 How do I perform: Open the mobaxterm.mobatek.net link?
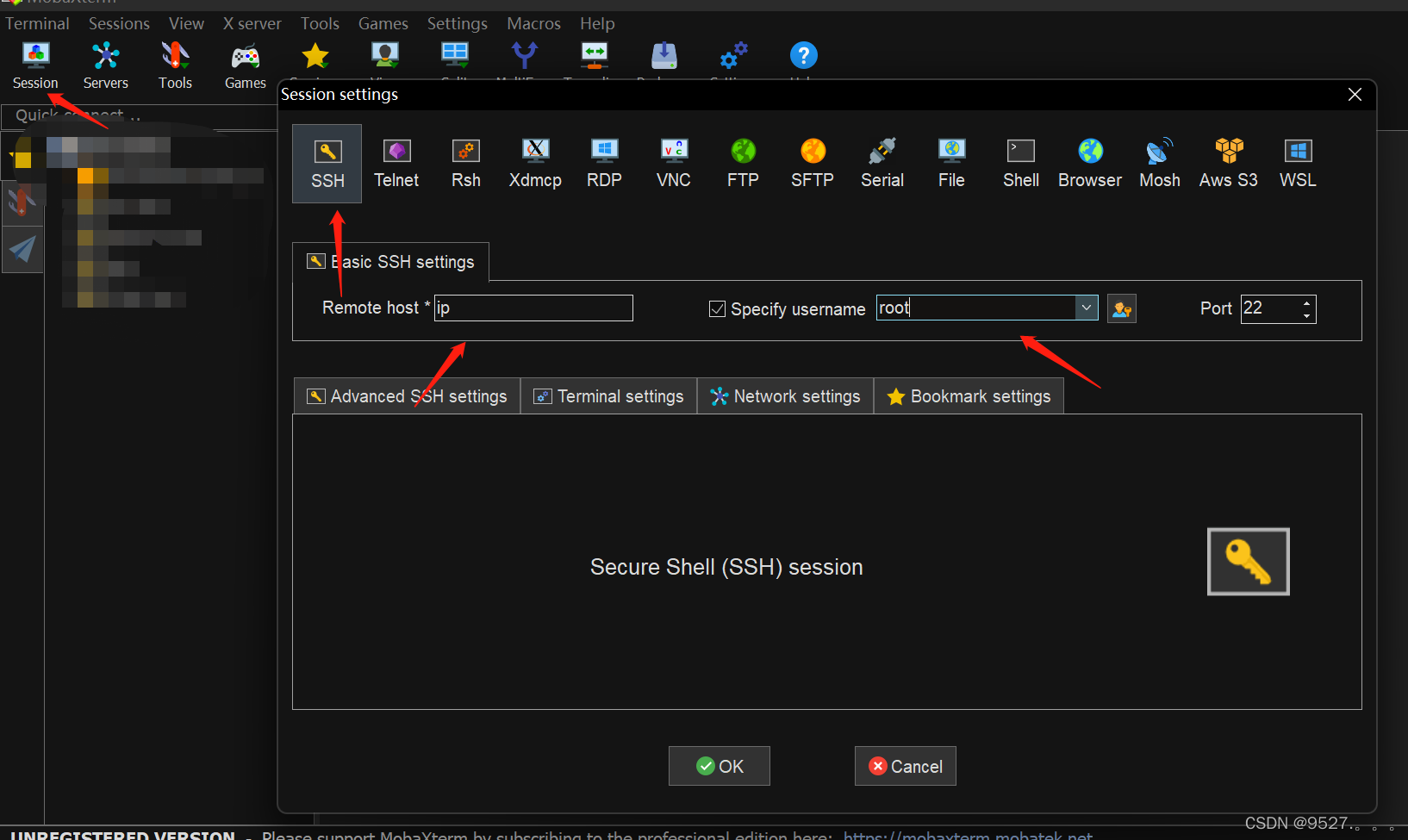pyautogui.click(x=968, y=835)
